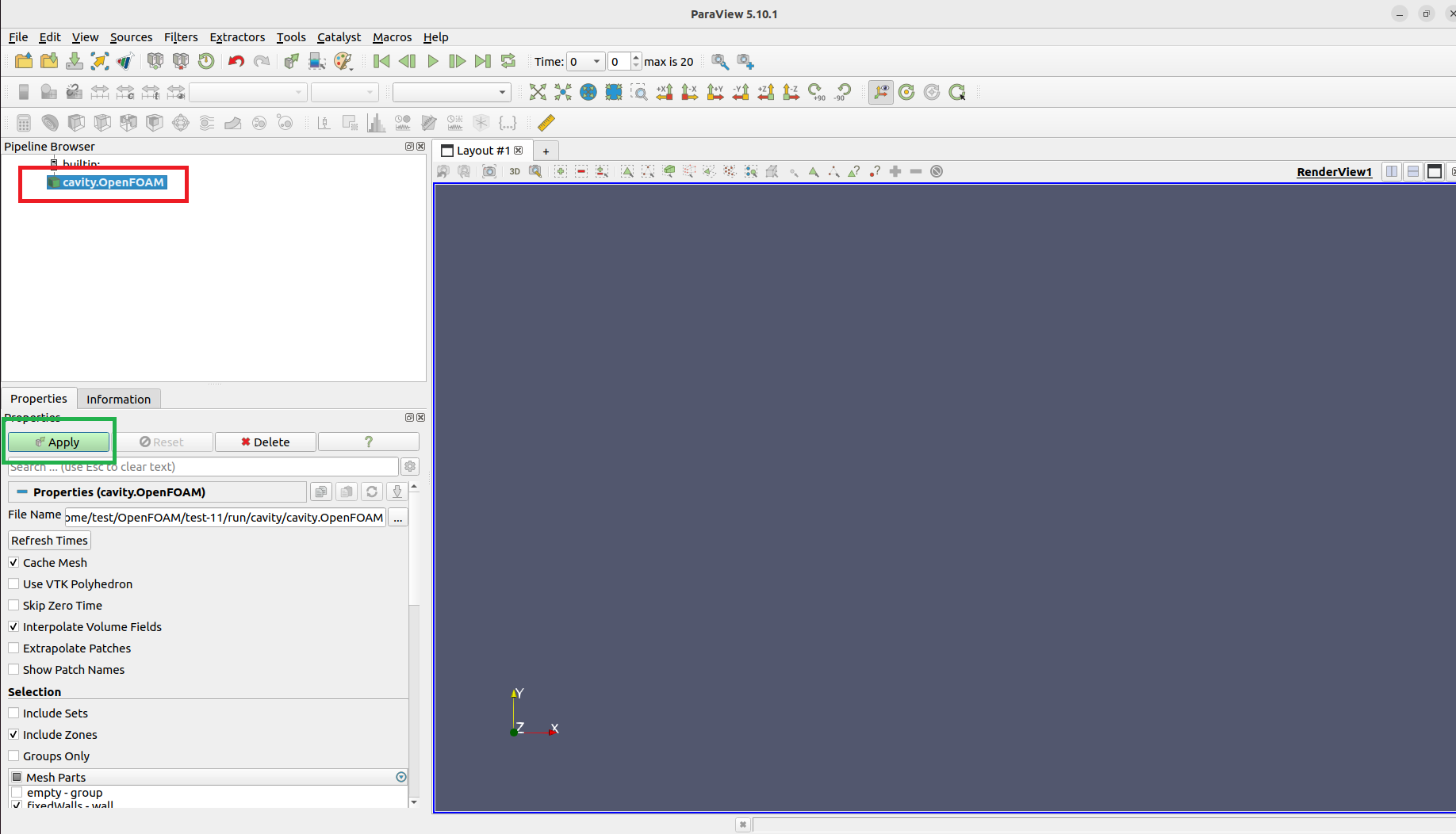Set view direction to +X axis
Image resolution: width=1456 pixels, height=834 pixels.
665,92
